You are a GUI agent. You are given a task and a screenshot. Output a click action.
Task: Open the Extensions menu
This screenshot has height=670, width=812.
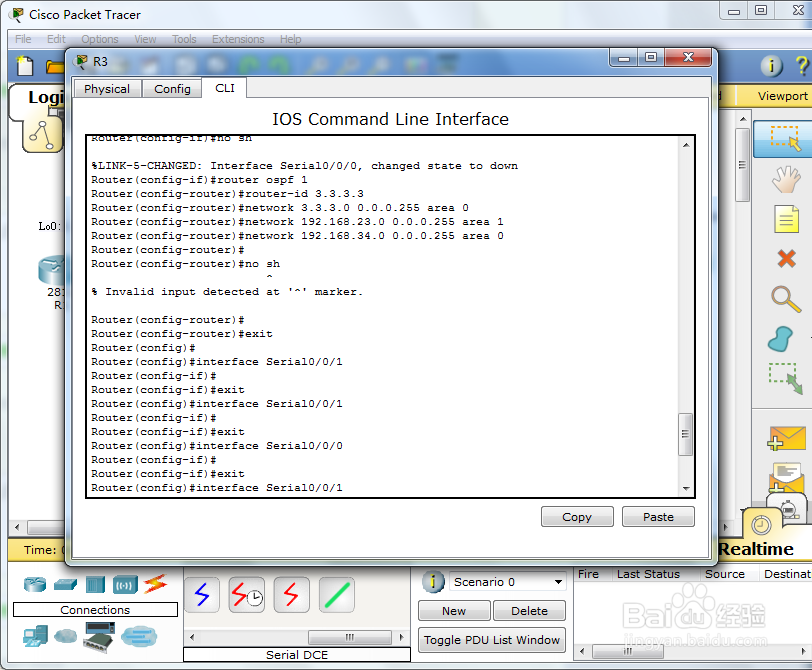(x=238, y=39)
